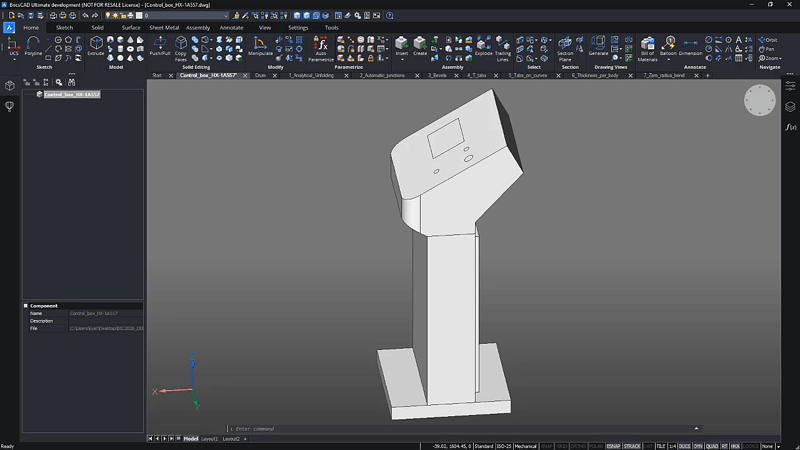
Task: Activate the Pan navigation tool
Action: point(767,49)
